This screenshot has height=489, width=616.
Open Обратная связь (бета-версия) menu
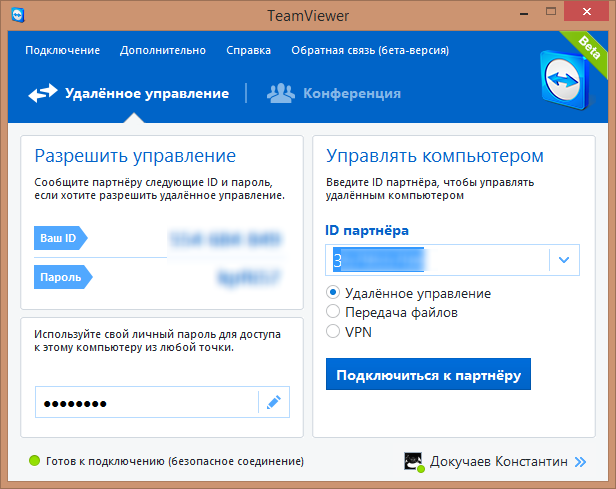click(370, 50)
